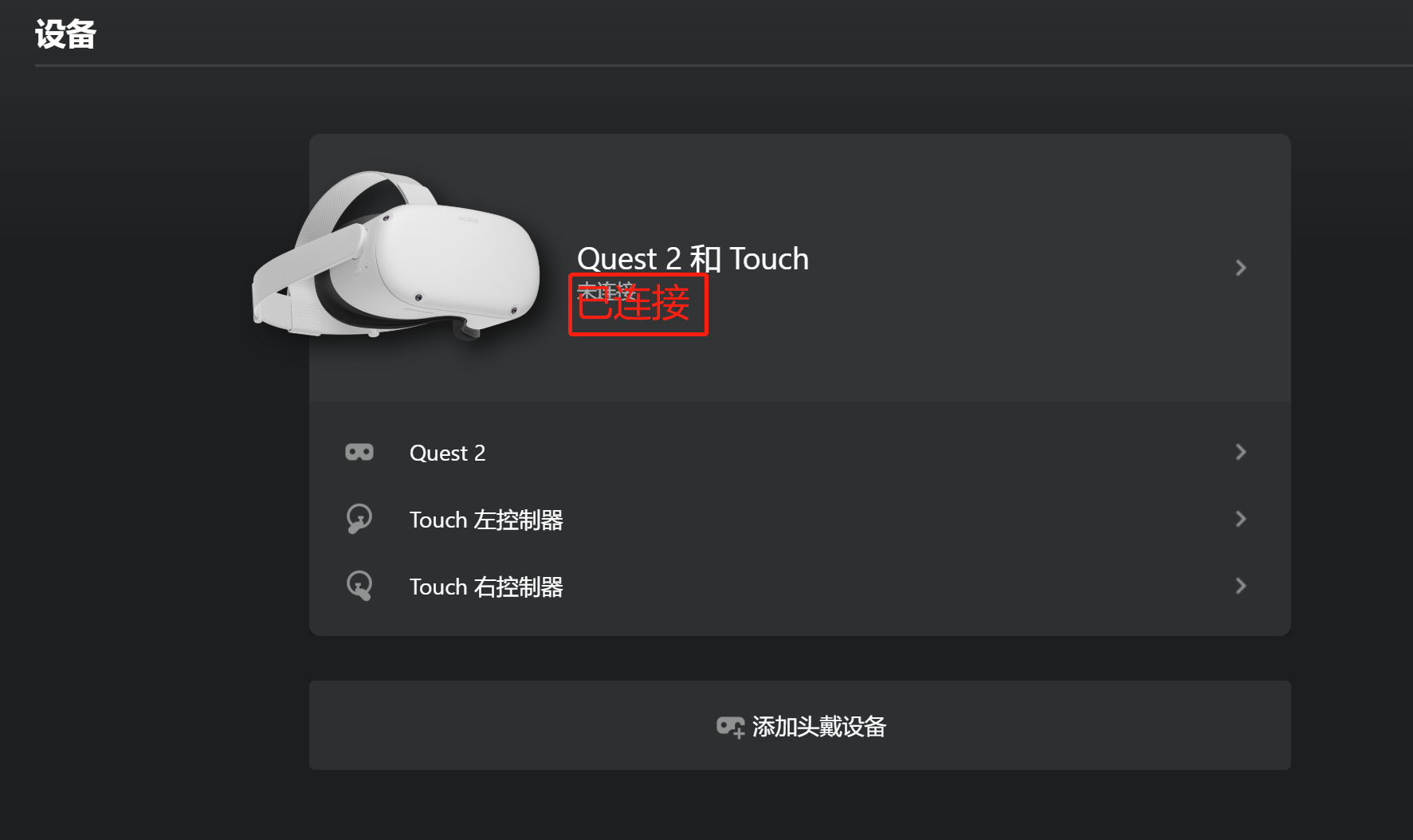Open the Touch 左控制器 list row

(487, 519)
